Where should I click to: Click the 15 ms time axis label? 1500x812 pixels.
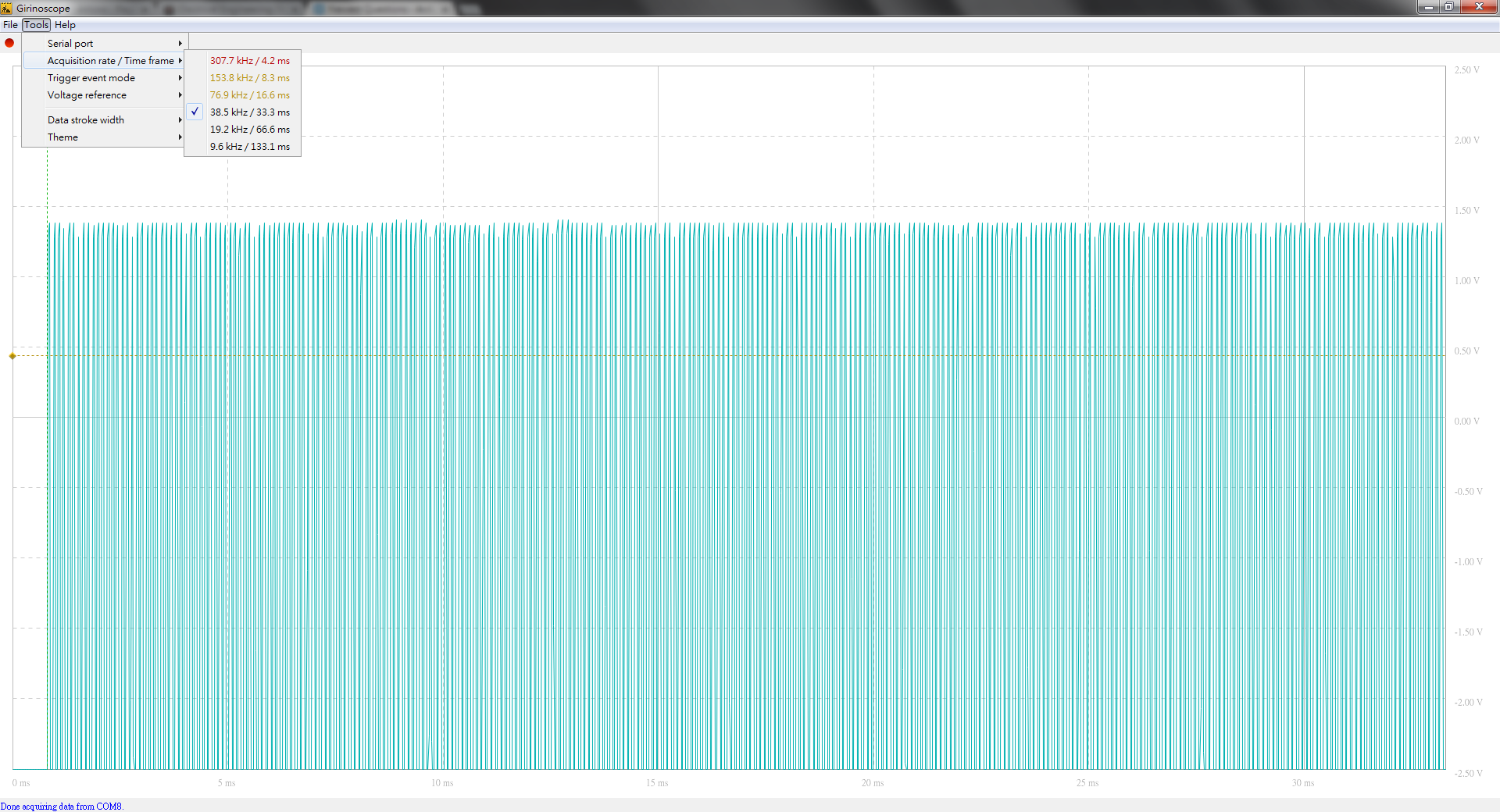pyautogui.click(x=657, y=783)
